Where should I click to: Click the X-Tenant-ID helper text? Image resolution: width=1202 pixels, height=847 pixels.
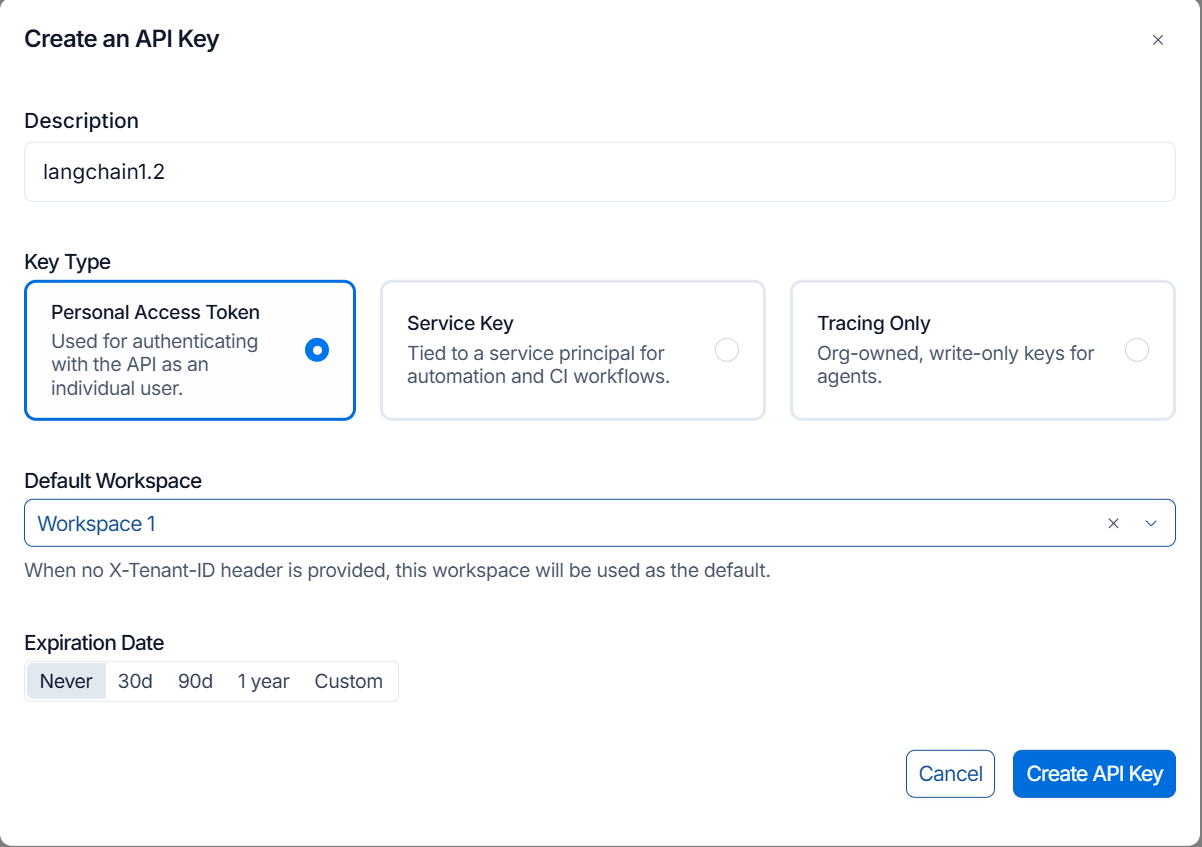click(x=397, y=572)
